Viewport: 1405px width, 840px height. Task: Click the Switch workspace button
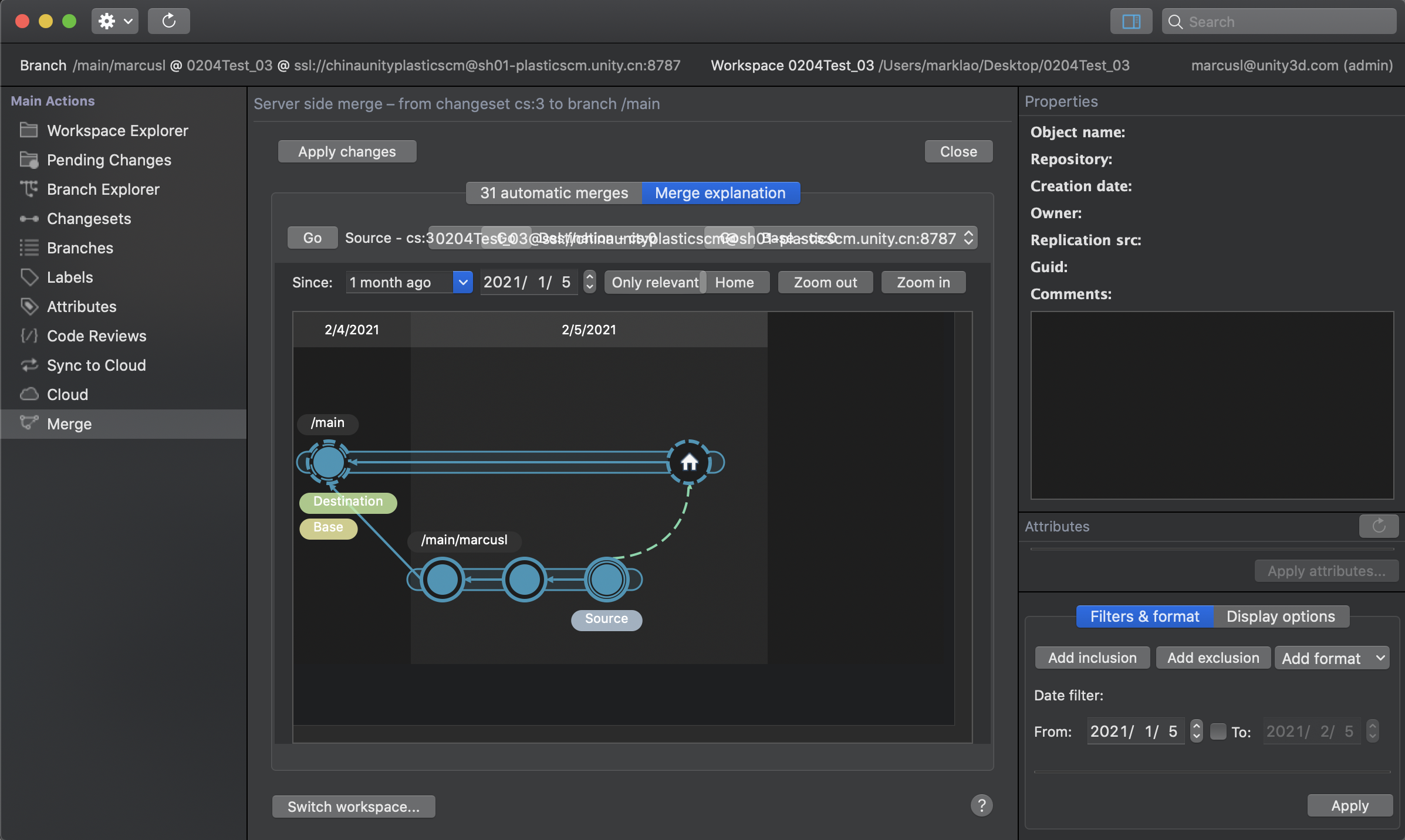pos(353,807)
